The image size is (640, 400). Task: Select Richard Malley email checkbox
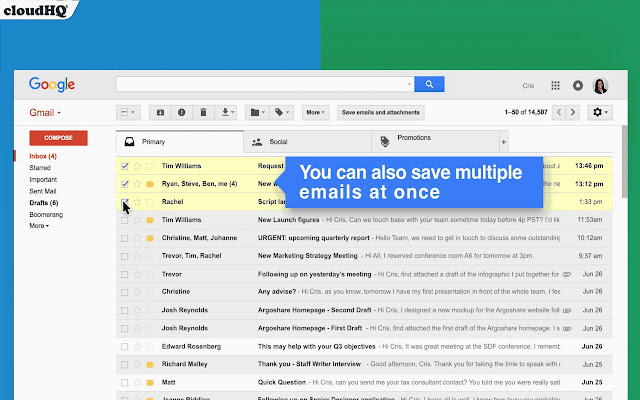point(124,364)
